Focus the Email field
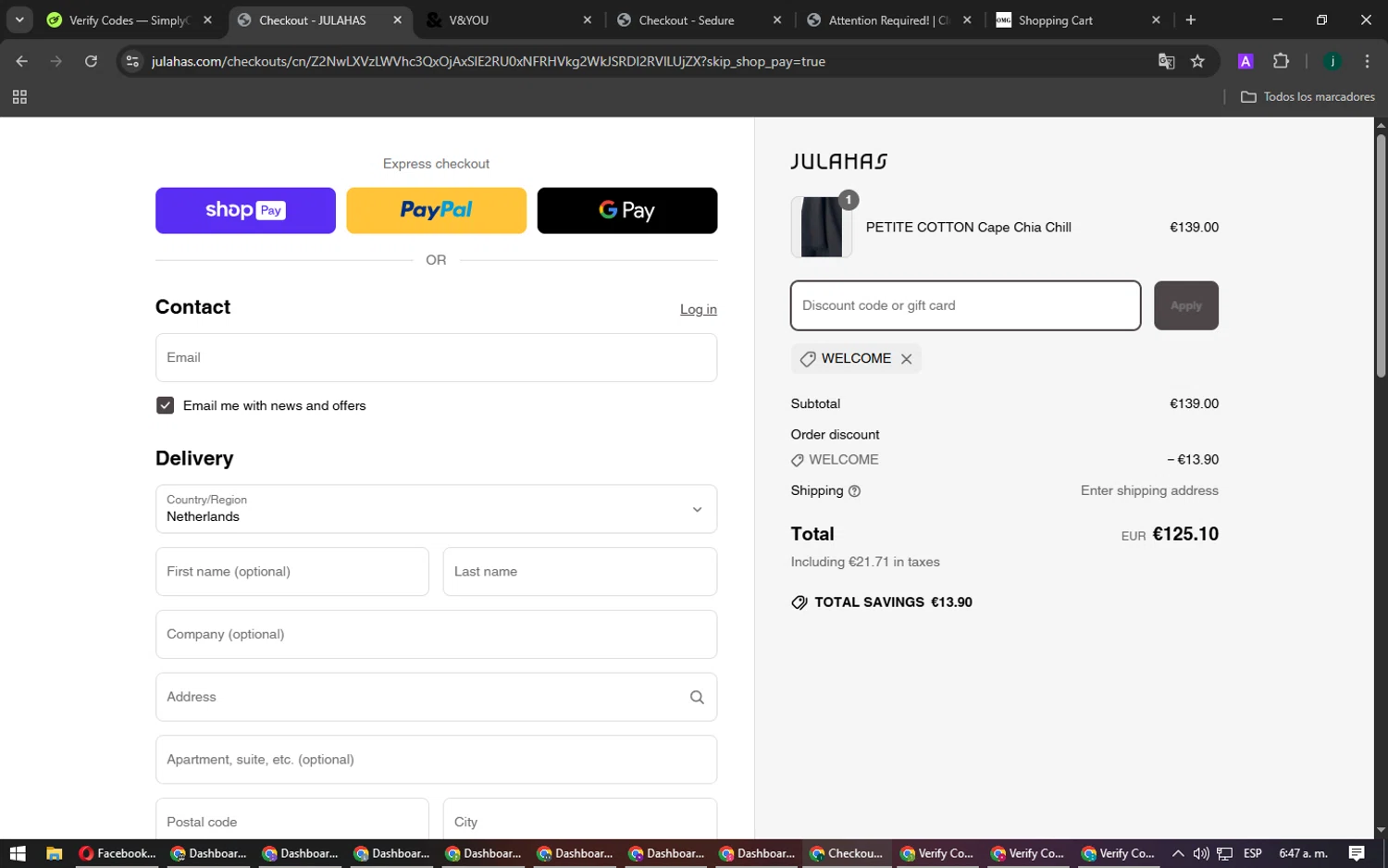Screen dimensions: 1388x868 point(436,357)
